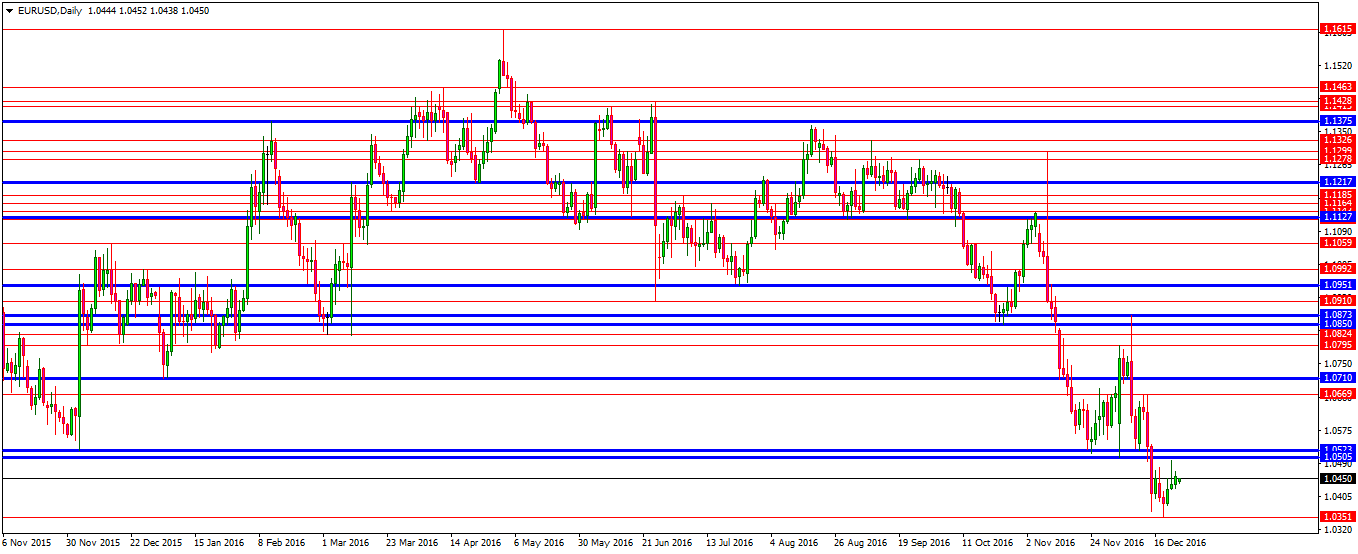This screenshot has height=554, width=1358.
Task: Click the 8 Feb 2016 date label
Action: coord(281,543)
